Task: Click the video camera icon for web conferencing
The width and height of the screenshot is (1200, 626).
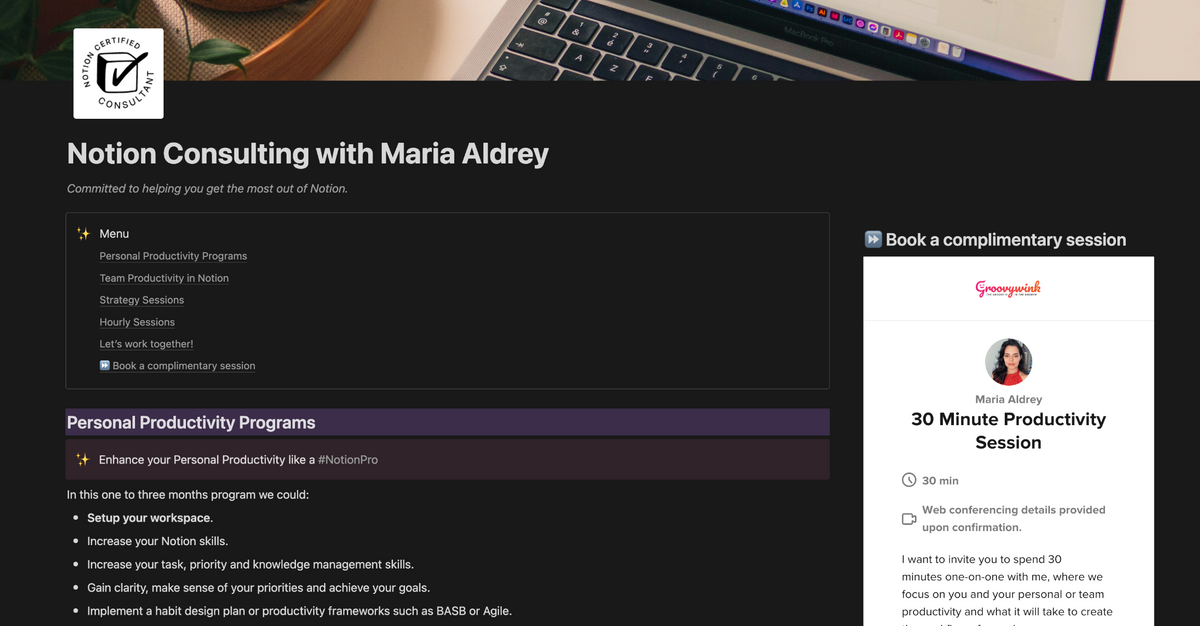Action: [x=909, y=519]
